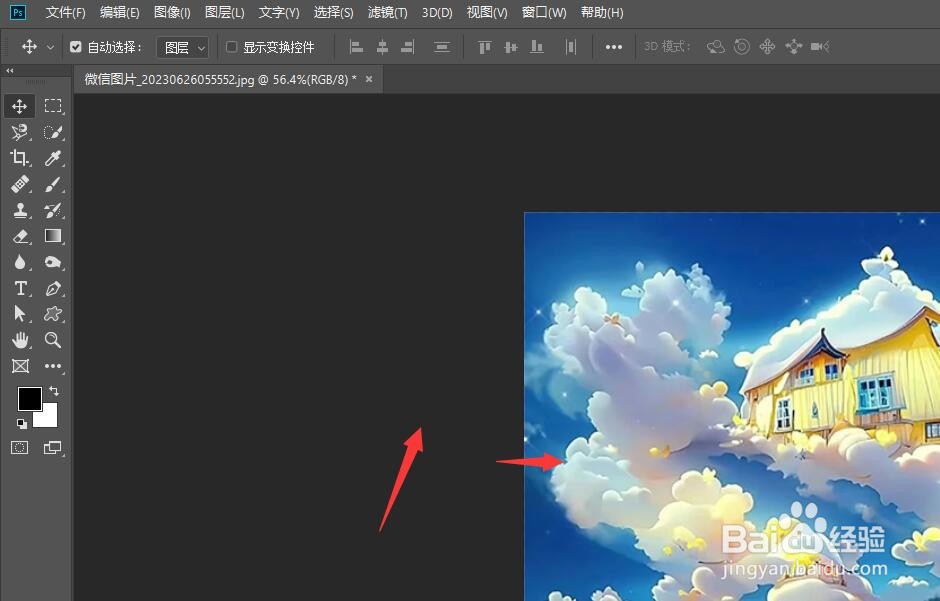Open the 窗口(W) menu
940x601 pixels.
pyautogui.click(x=544, y=12)
